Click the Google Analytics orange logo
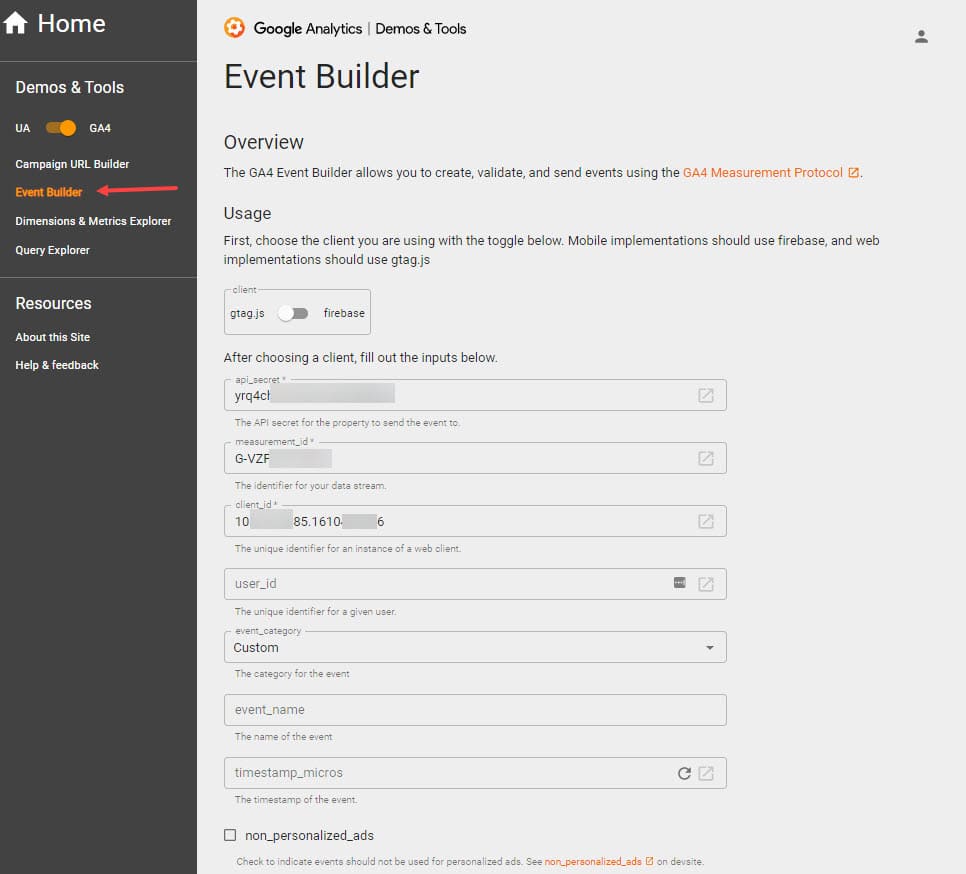 (234, 28)
